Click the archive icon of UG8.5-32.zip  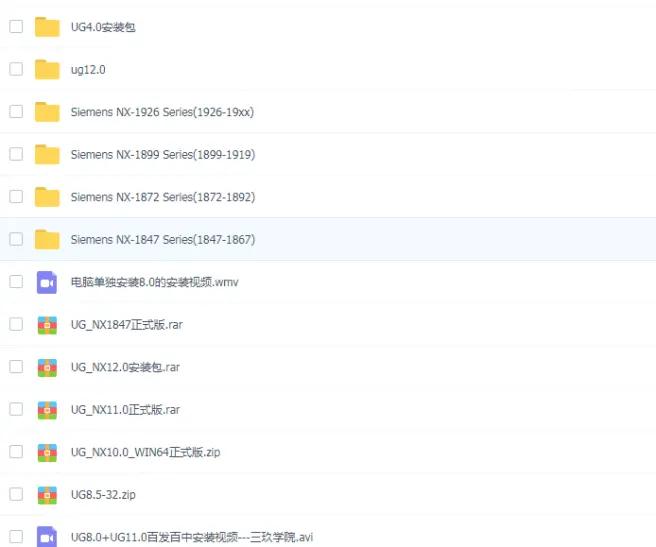(x=47, y=495)
